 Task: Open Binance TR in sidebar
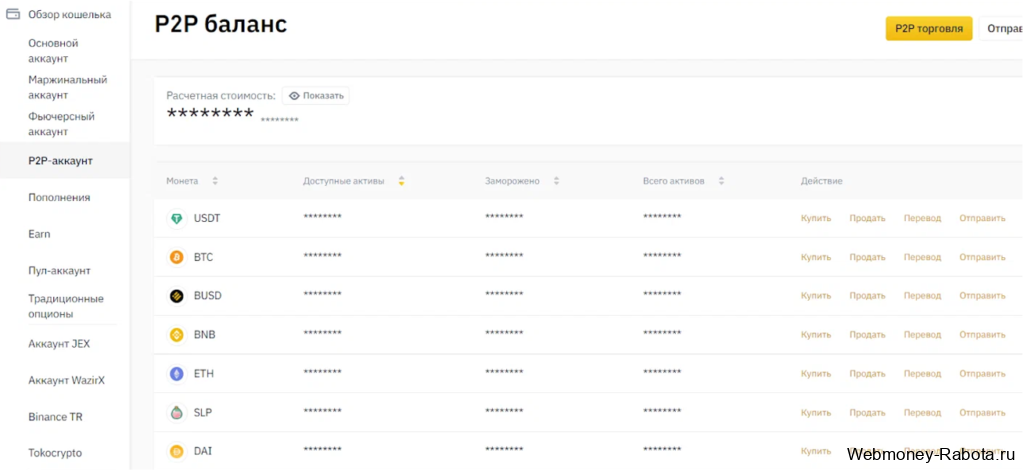pyautogui.click(x=56, y=417)
